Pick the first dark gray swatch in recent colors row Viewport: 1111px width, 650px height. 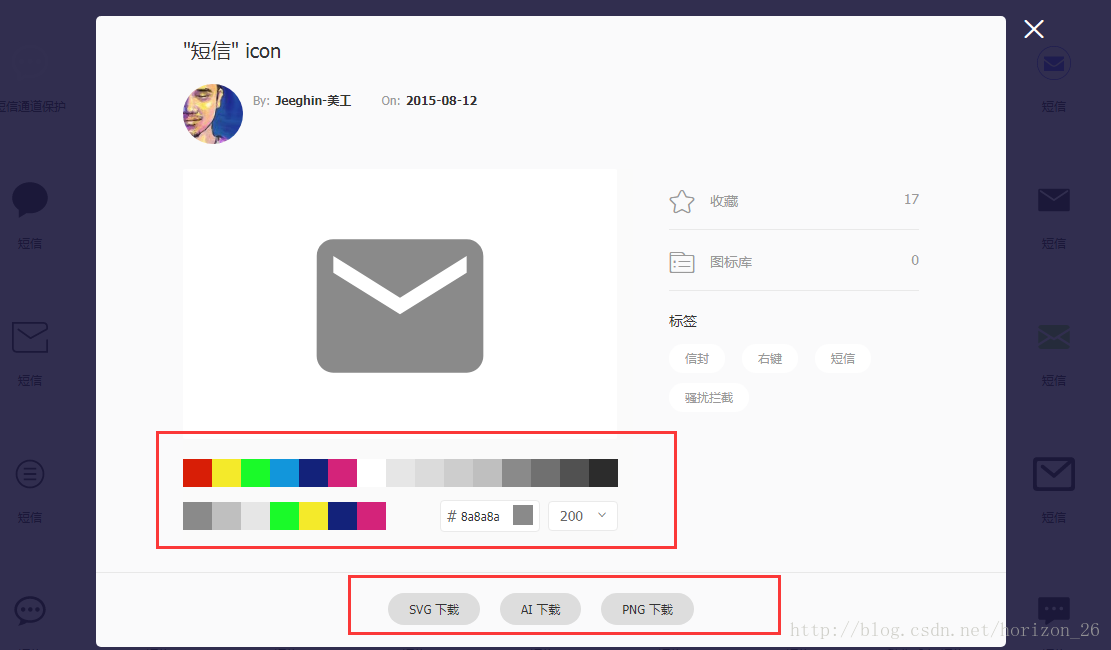click(197, 516)
